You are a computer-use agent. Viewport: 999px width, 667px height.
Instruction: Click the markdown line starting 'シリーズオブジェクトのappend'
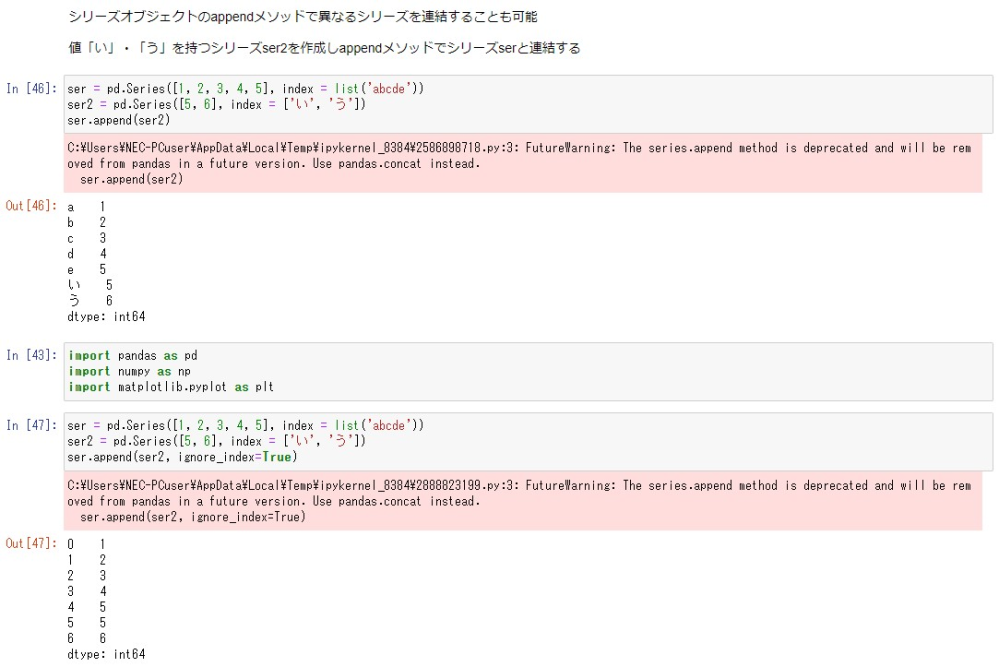303,17
